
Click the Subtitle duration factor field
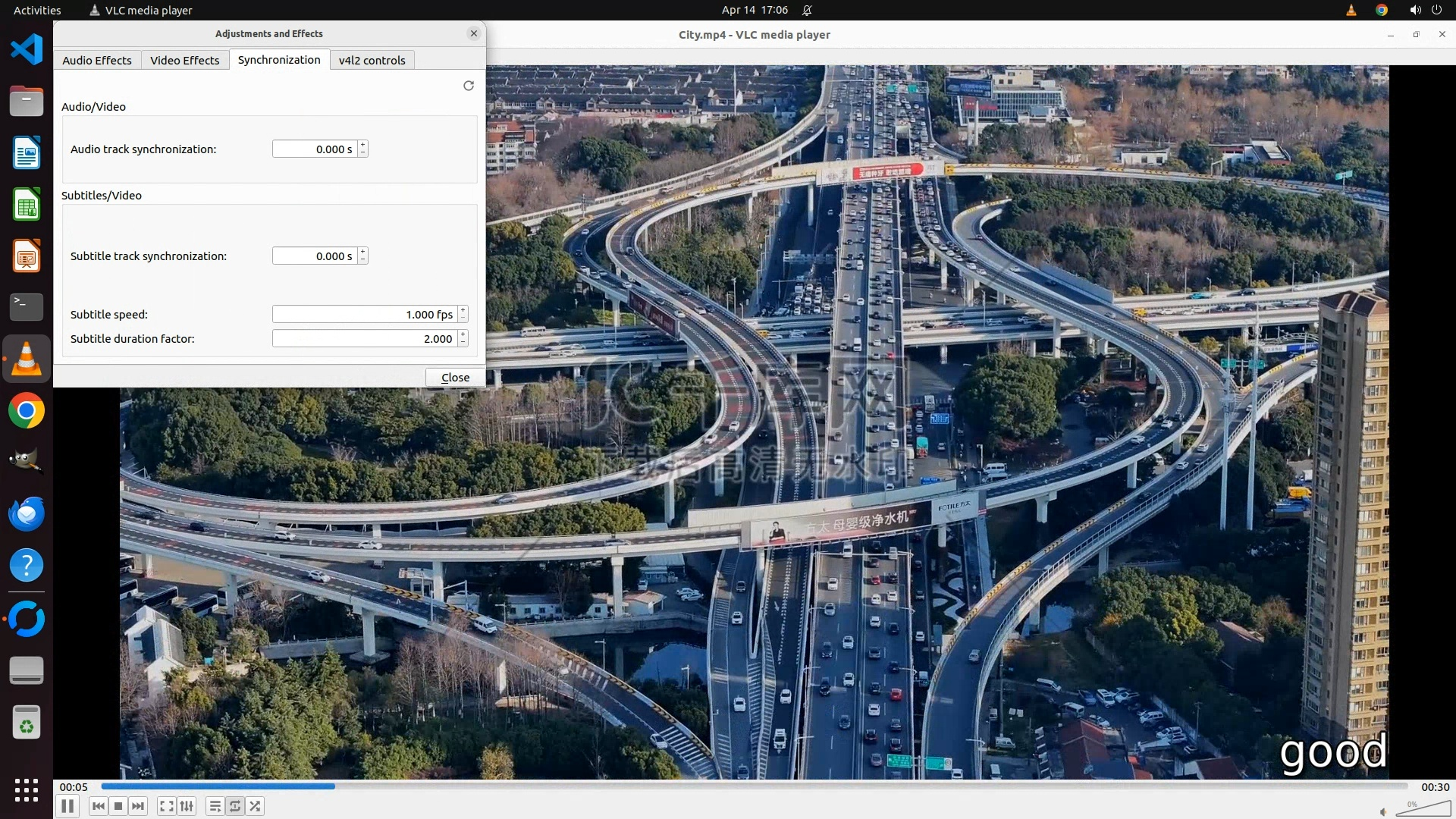[364, 339]
